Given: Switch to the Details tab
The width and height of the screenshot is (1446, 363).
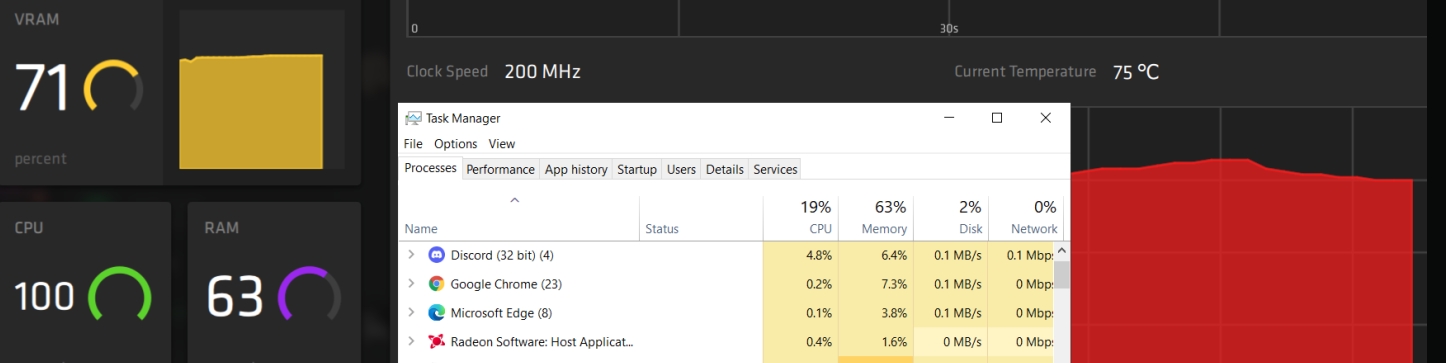Looking at the screenshot, I should (725, 170).
